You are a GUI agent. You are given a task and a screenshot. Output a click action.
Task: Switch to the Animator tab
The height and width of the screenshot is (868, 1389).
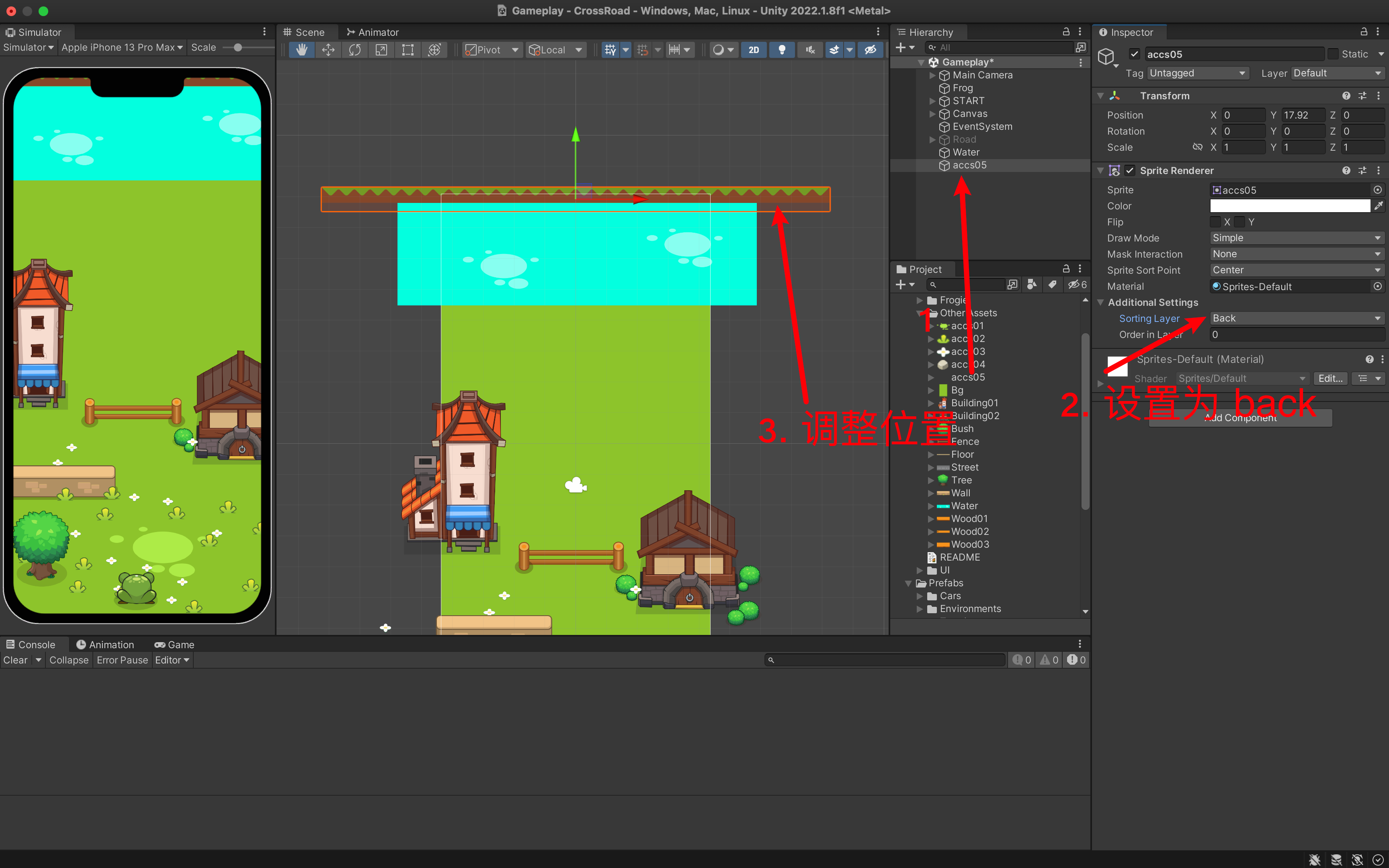pos(373,32)
